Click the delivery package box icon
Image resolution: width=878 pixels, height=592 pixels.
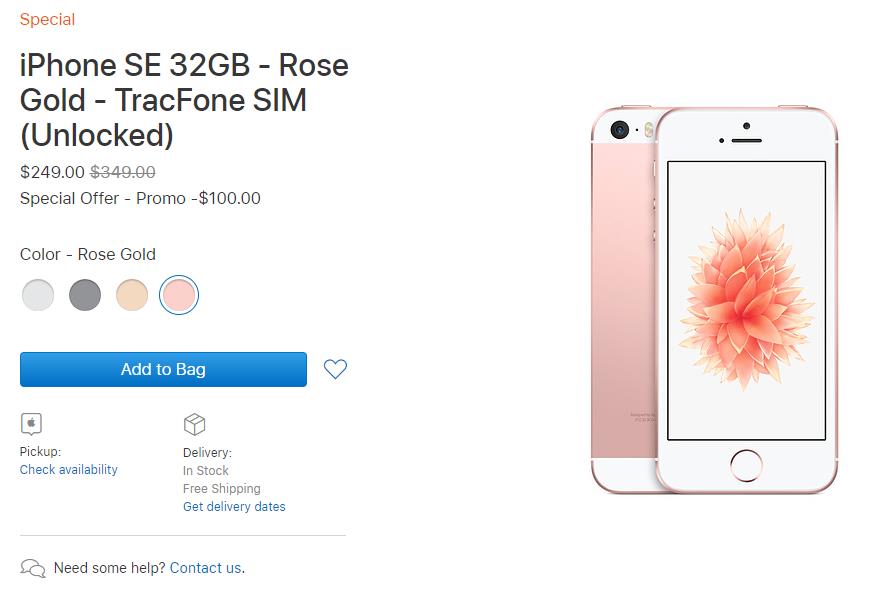(x=196, y=423)
